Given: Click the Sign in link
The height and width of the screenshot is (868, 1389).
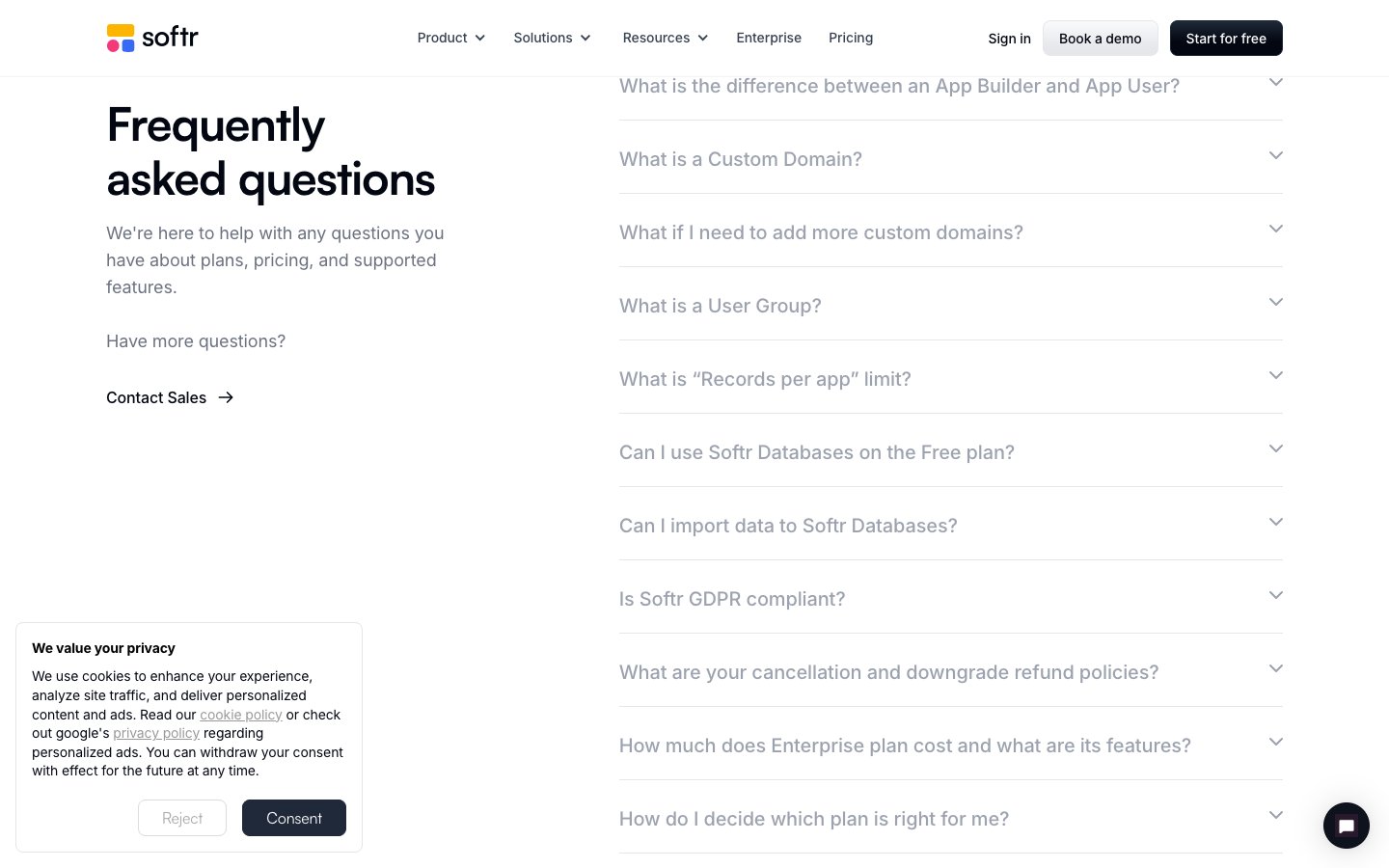Looking at the screenshot, I should 1009,39.
